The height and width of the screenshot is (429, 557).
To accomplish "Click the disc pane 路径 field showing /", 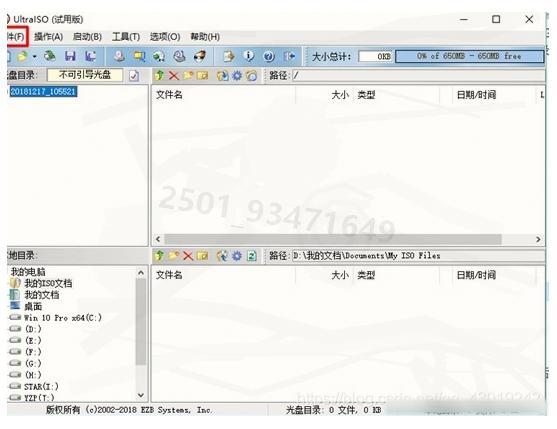I will [x=418, y=75].
